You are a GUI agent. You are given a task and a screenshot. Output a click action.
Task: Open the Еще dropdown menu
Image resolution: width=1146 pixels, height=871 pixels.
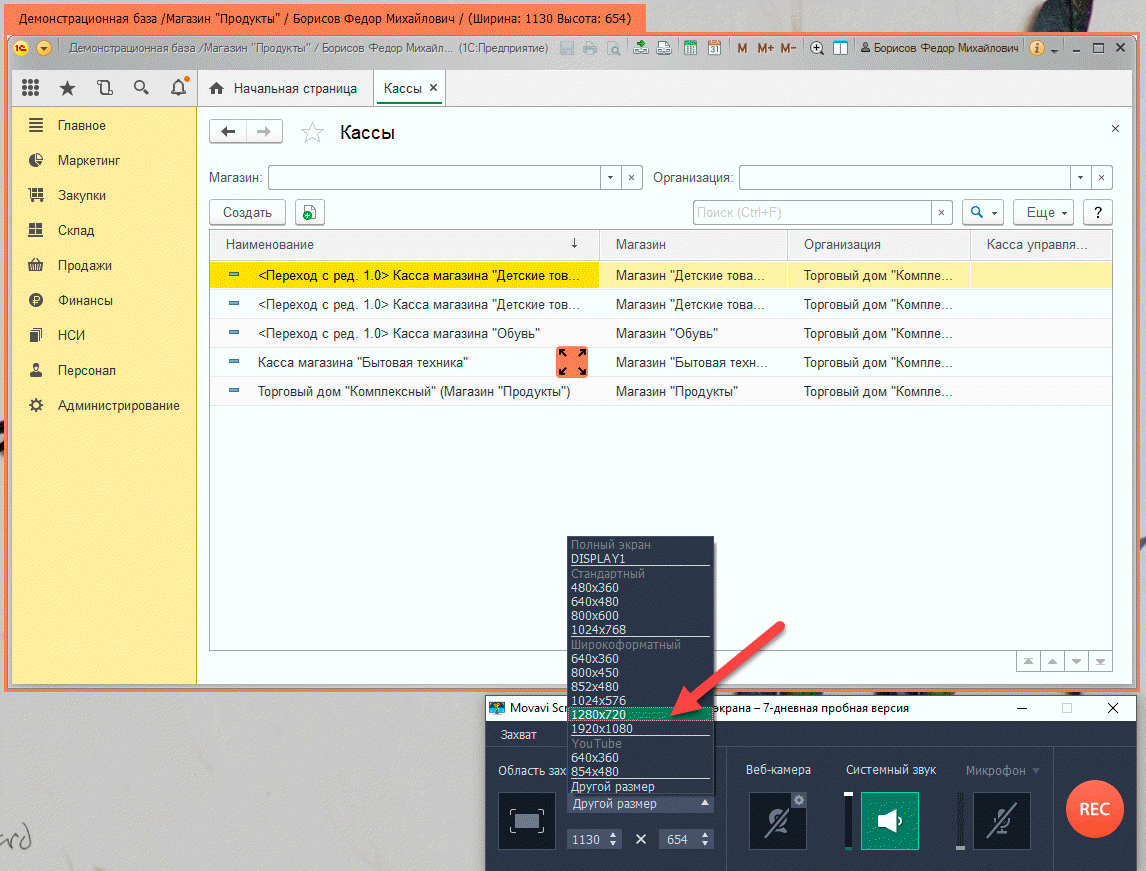tap(1048, 212)
